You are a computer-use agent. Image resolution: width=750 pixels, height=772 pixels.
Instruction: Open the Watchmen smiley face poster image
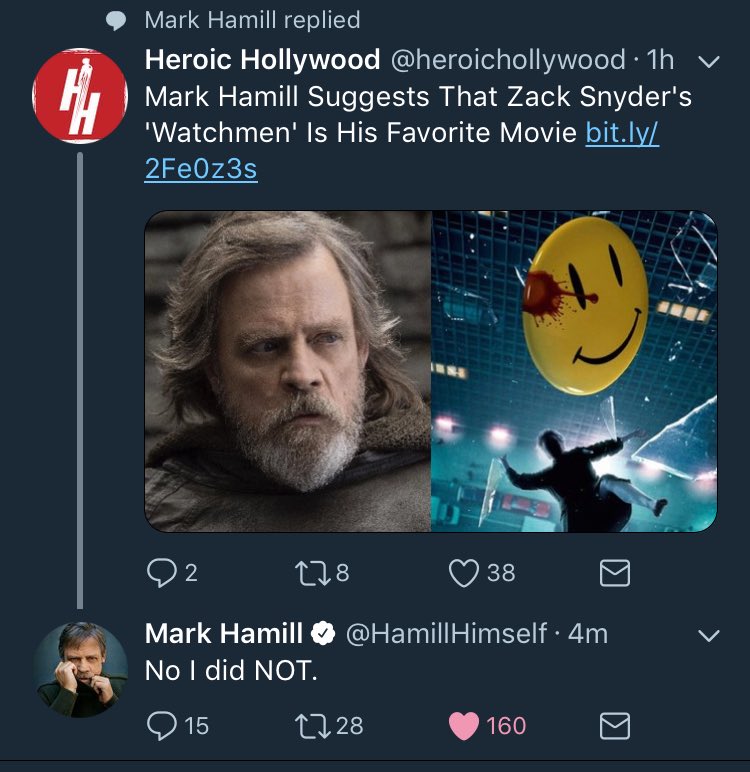(574, 371)
